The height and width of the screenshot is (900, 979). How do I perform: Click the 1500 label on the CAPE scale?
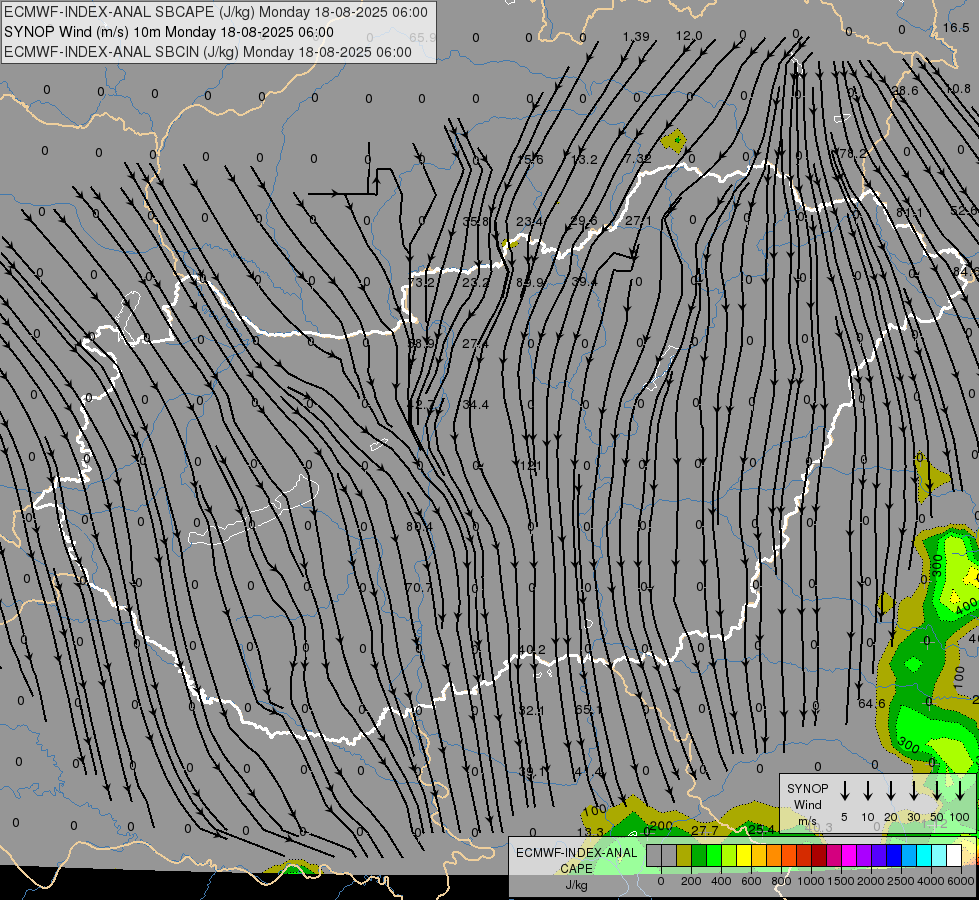[840, 881]
